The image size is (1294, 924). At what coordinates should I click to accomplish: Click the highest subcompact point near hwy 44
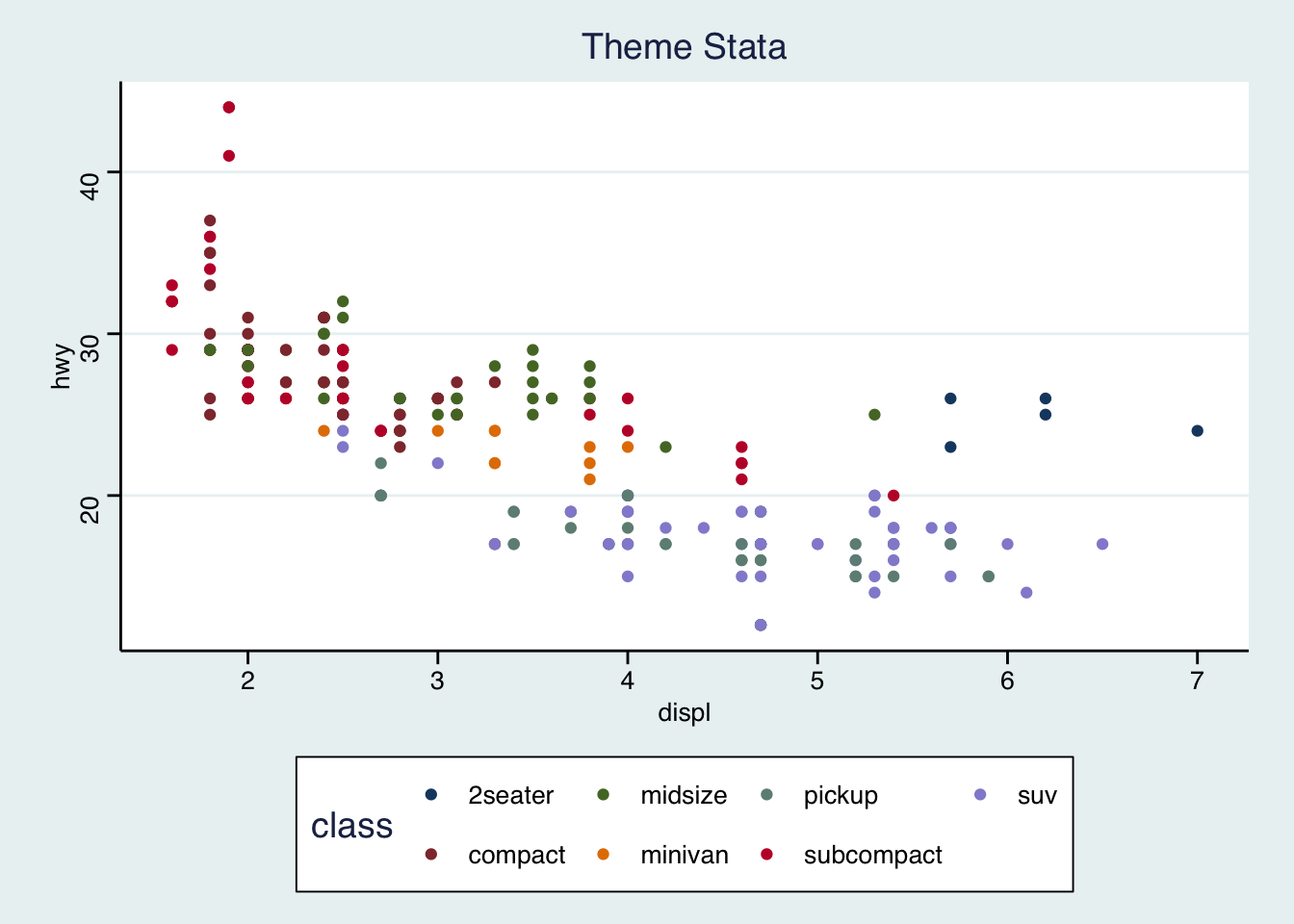pyautogui.click(x=229, y=107)
